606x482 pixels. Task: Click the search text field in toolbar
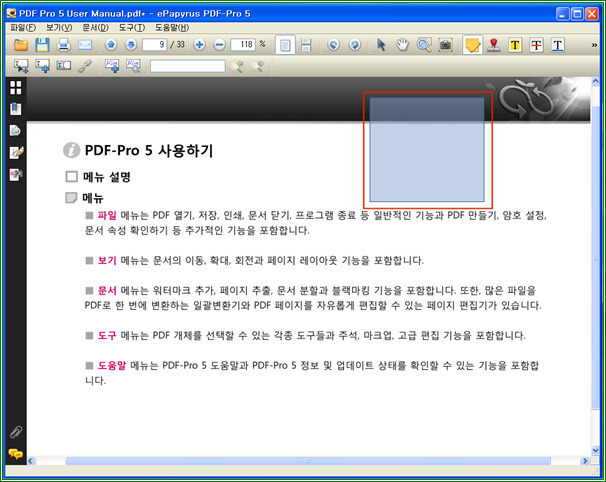coord(188,66)
